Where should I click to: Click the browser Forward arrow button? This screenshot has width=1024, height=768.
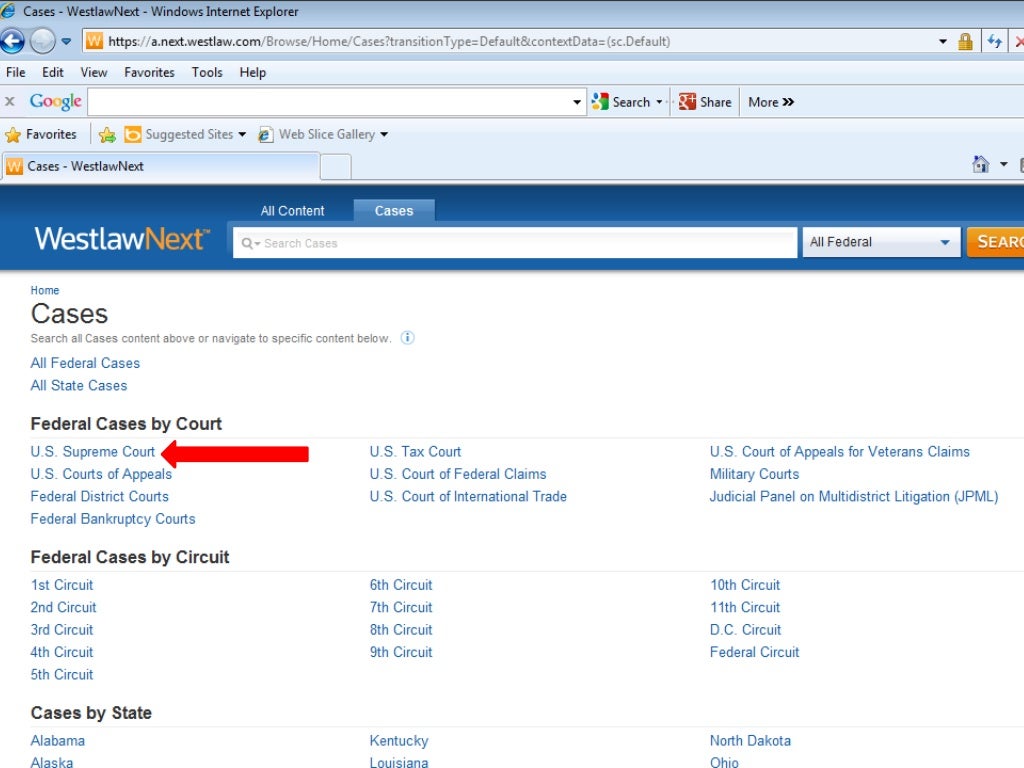(x=43, y=41)
